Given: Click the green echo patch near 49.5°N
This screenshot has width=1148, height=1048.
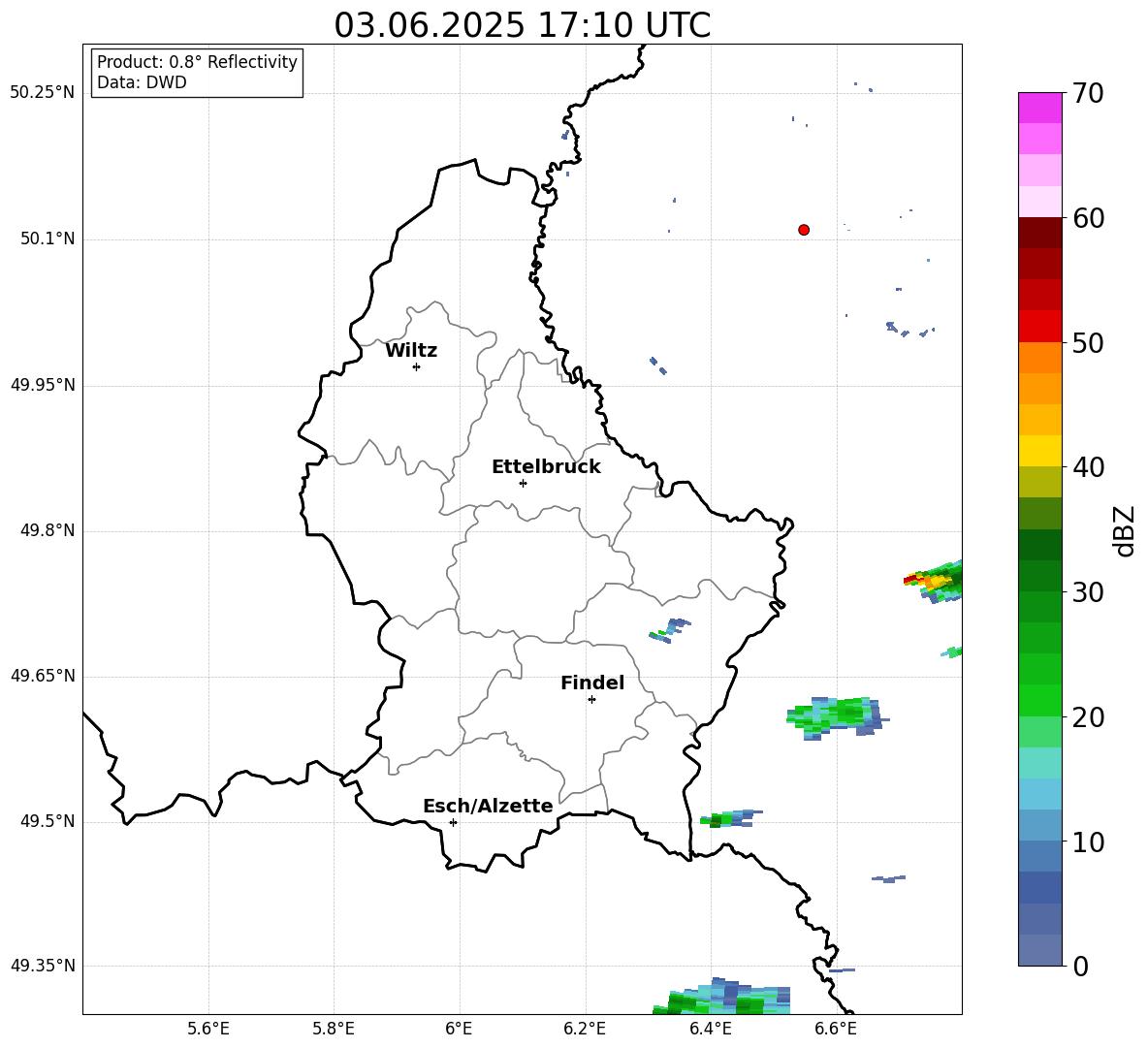Looking at the screenshot, I should point(731,818).
